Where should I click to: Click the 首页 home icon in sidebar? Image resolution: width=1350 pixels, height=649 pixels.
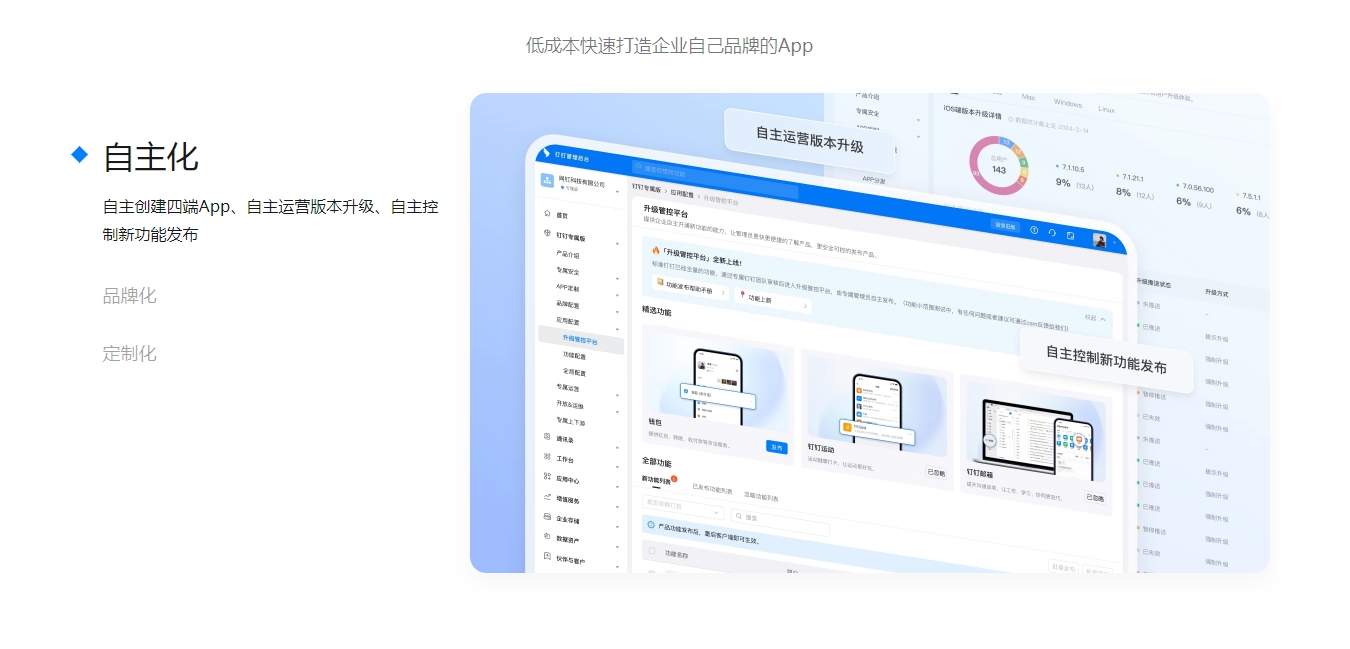(x=547, y=214)
